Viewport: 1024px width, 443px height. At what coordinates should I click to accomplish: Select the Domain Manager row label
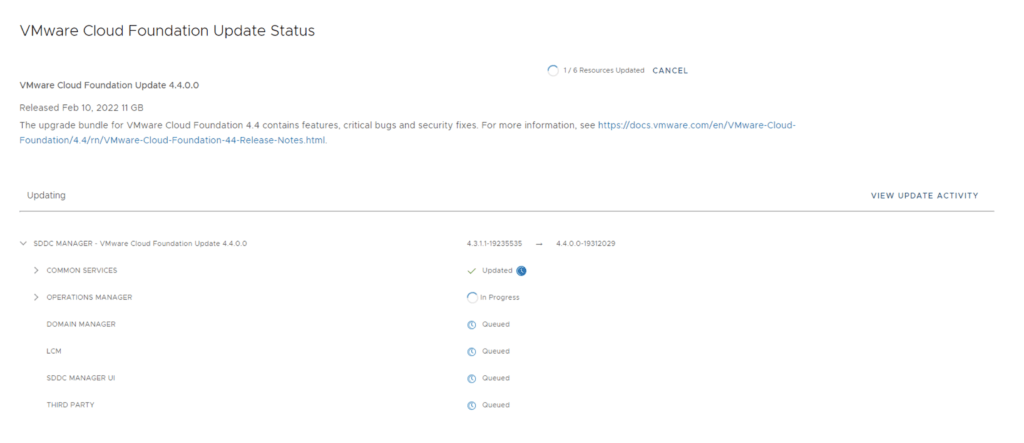(x=81, y=324)
